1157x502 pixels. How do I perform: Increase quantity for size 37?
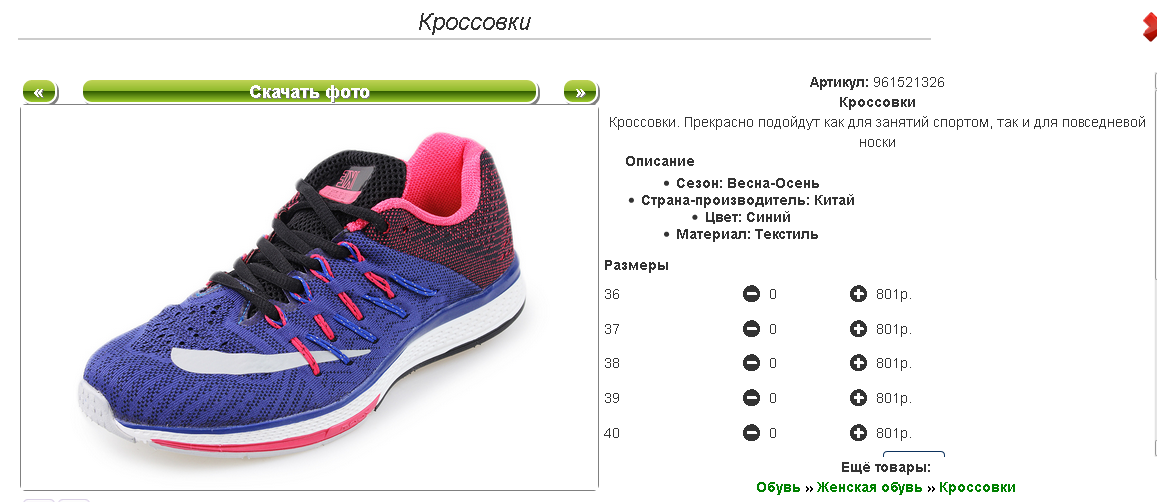[858, 329]
